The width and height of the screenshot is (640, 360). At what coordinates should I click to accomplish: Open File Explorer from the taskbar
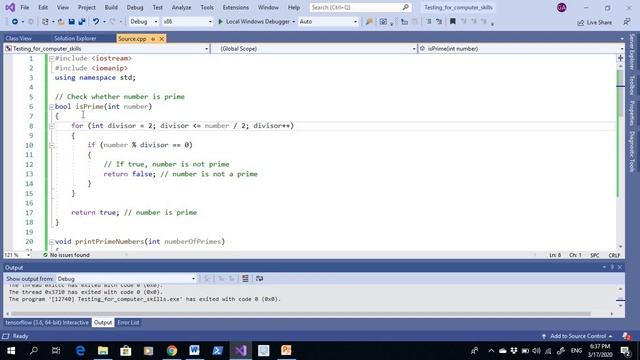click(103, 351)
